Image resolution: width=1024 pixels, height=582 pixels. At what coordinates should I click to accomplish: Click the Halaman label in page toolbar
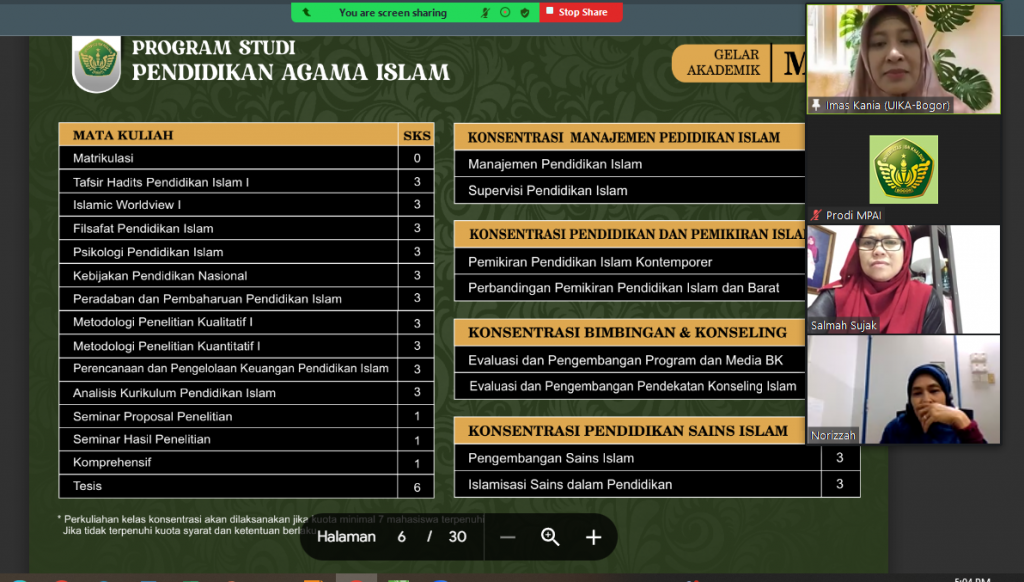pos(346,537)
